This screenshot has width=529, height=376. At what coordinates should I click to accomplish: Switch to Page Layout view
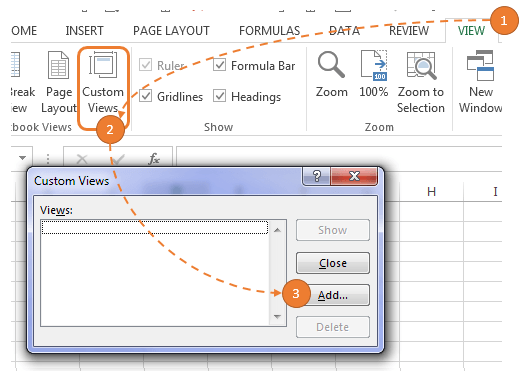click(59, 82)
